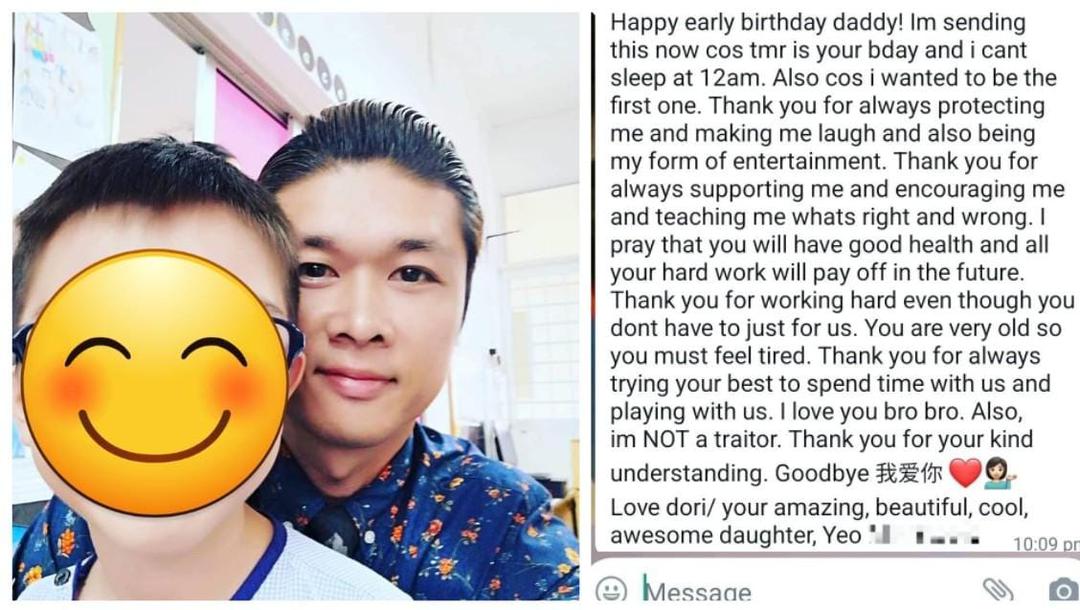
Task: Click the woman tipping hand emoji
Action: (x=1000, y=473)
